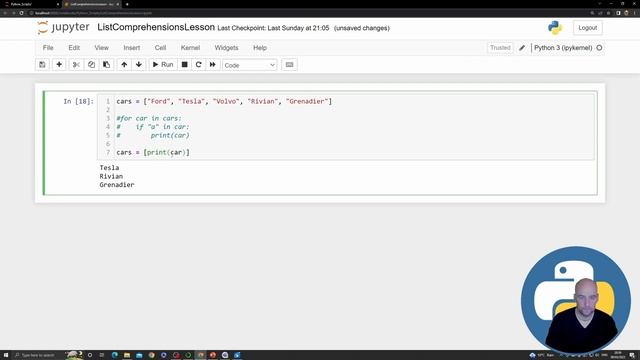Move the selected cell down
640x360 pixels.
point(139,64)
